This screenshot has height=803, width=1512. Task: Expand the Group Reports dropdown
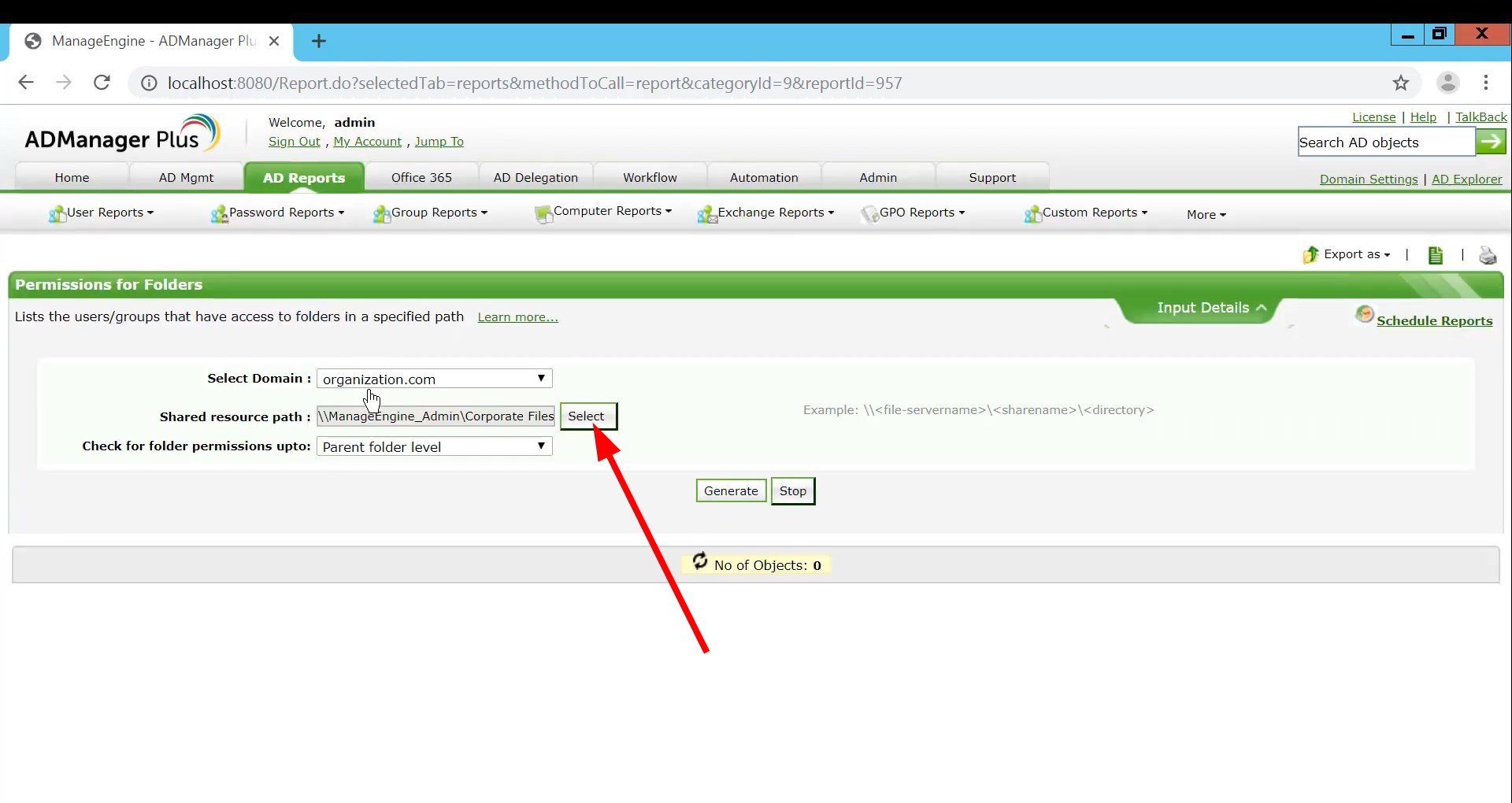[439, 213]
